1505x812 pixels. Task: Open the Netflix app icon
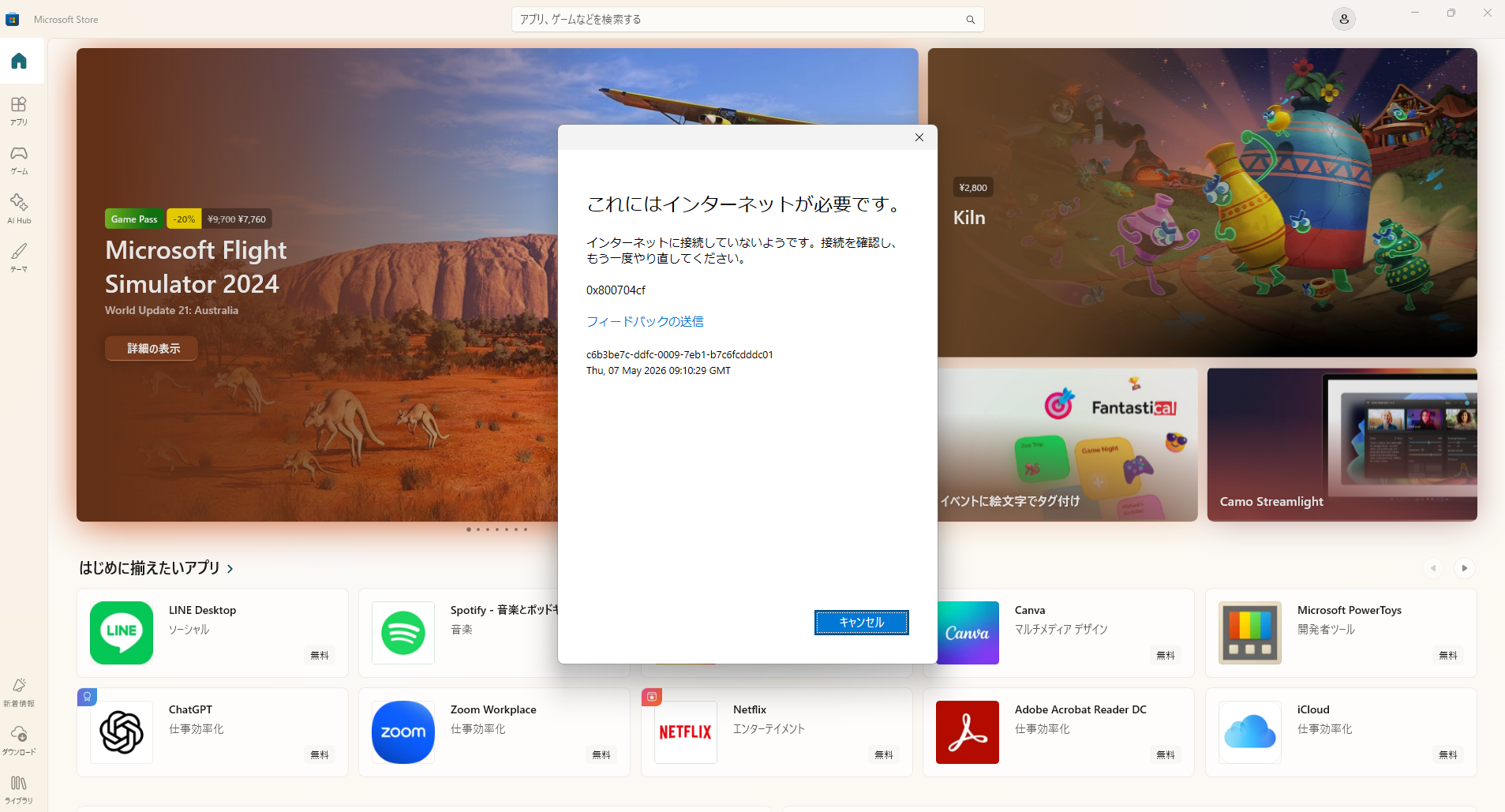pyautogui.click(x=686, y=732)
